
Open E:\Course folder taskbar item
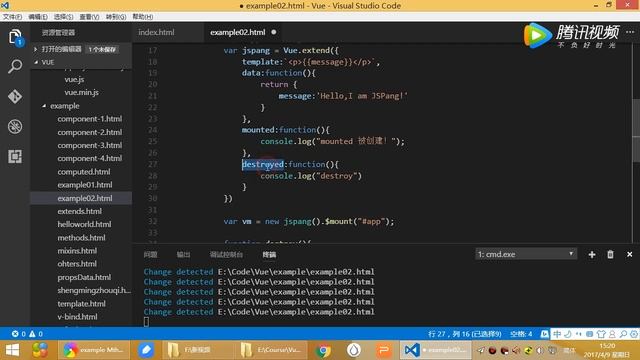[271, 350]
